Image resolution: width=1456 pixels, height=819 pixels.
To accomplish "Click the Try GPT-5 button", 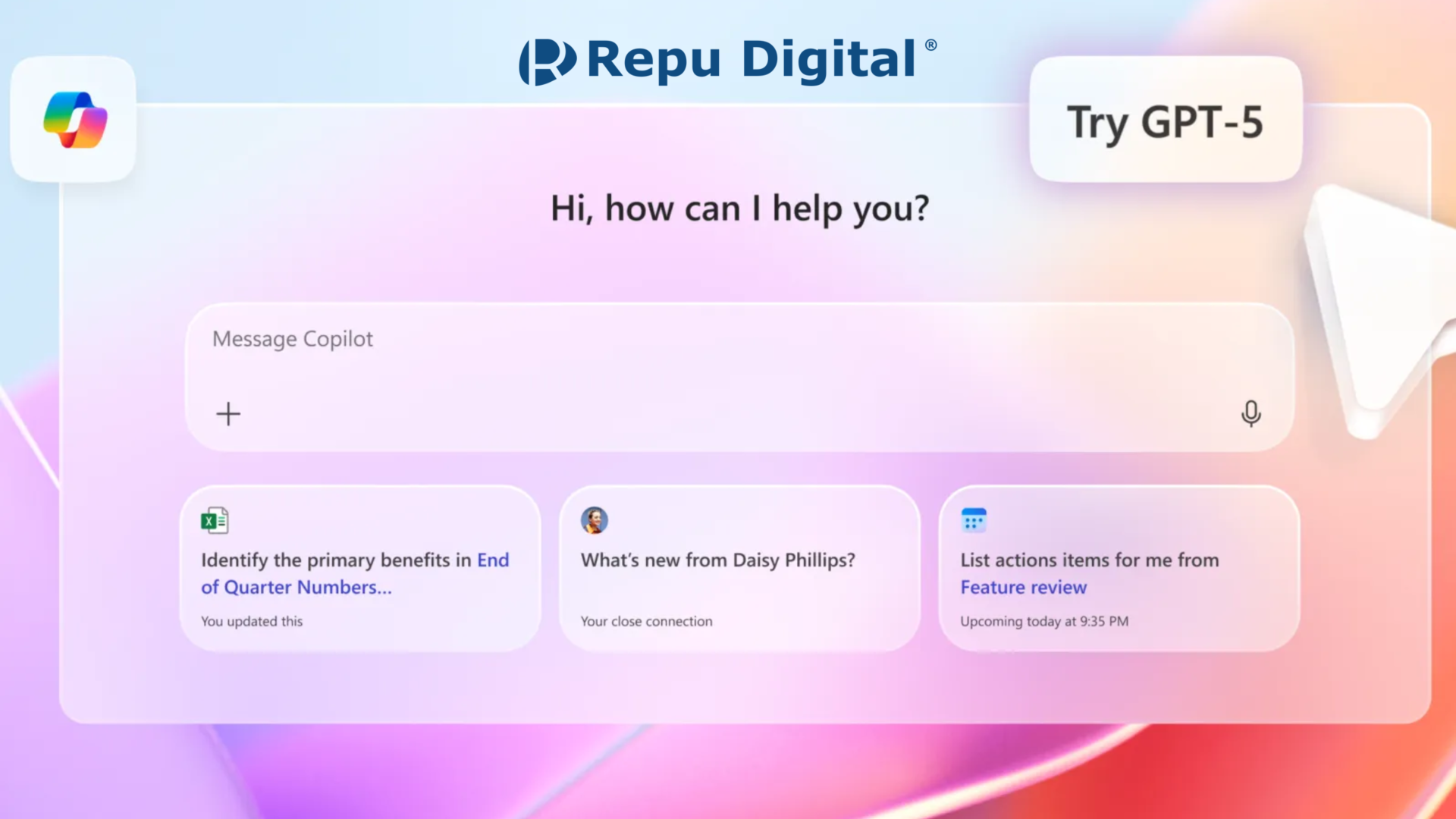I will click(x=1166, y=120).
